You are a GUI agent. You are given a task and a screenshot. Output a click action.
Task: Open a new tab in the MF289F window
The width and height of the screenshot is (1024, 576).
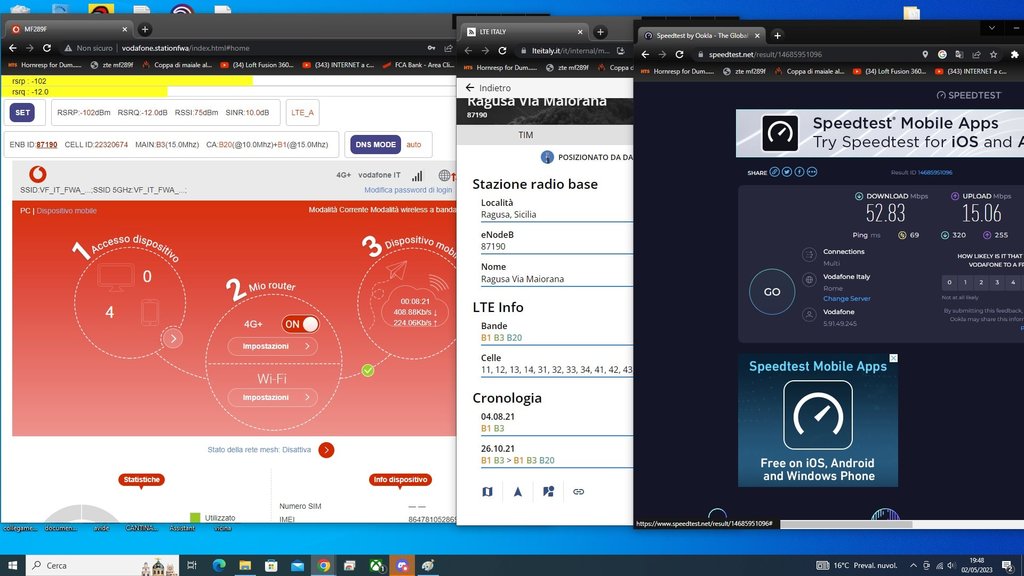tap(145, 29)
